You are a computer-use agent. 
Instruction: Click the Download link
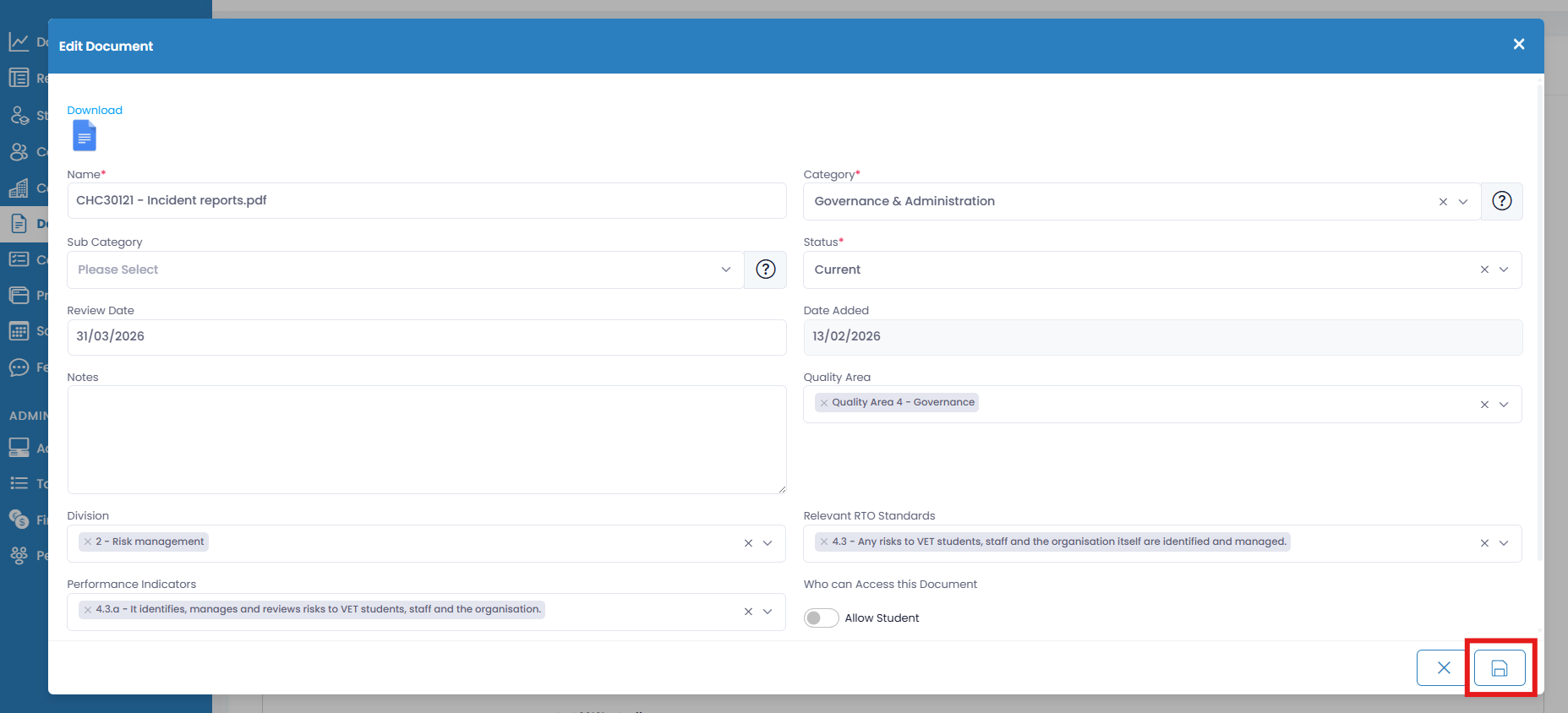[95, 110]
